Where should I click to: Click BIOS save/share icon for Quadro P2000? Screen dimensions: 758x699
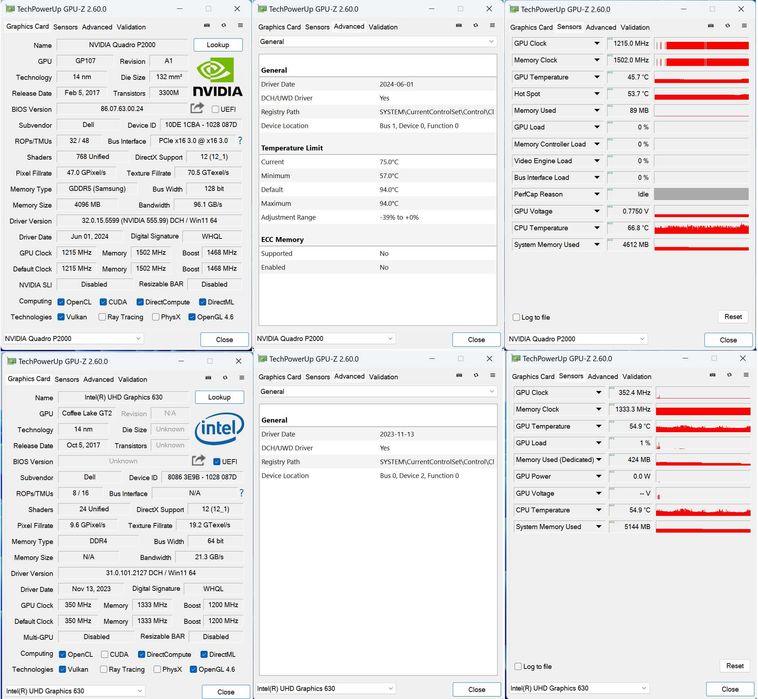(x=197, y=108)
